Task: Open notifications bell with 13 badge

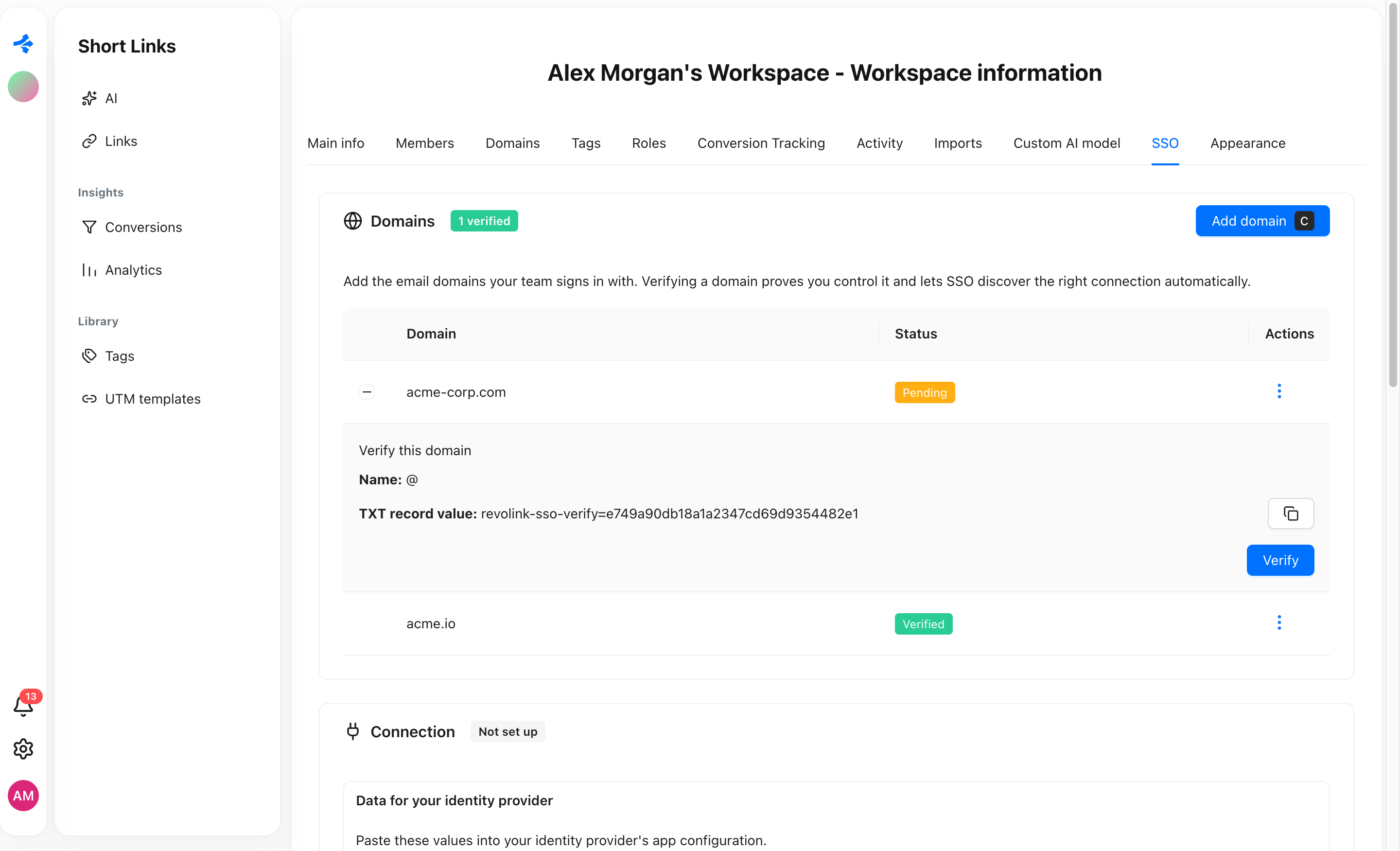Action: (23, 706)
